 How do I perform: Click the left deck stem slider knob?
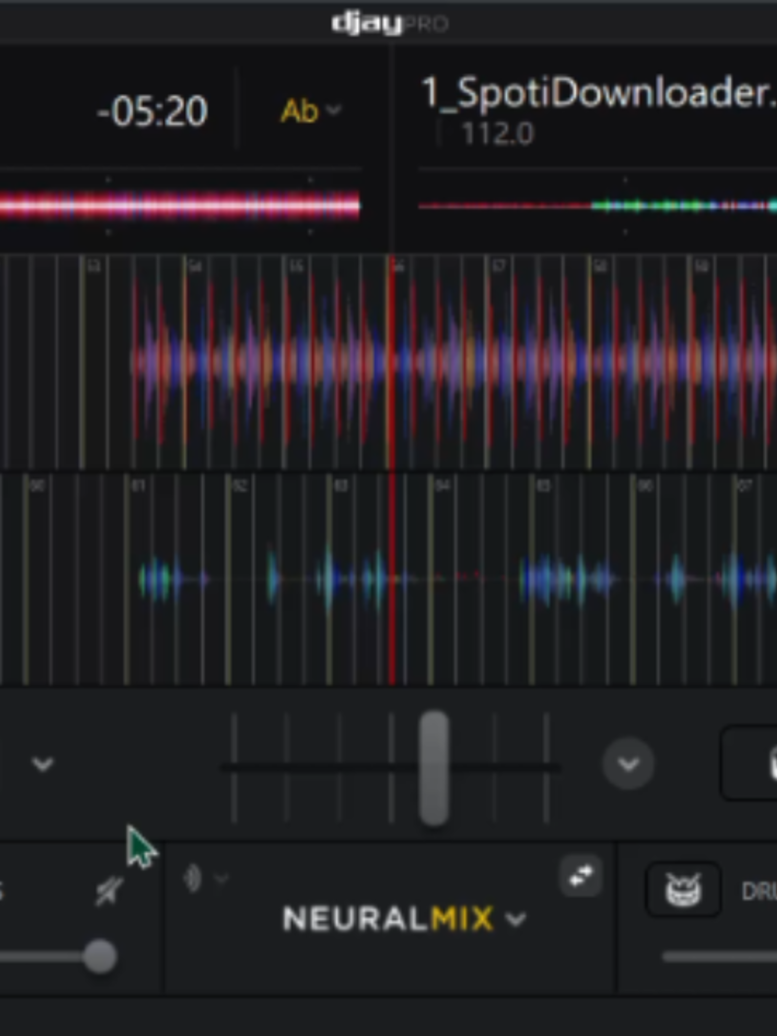pyautogui.click(x=100, y=957)
